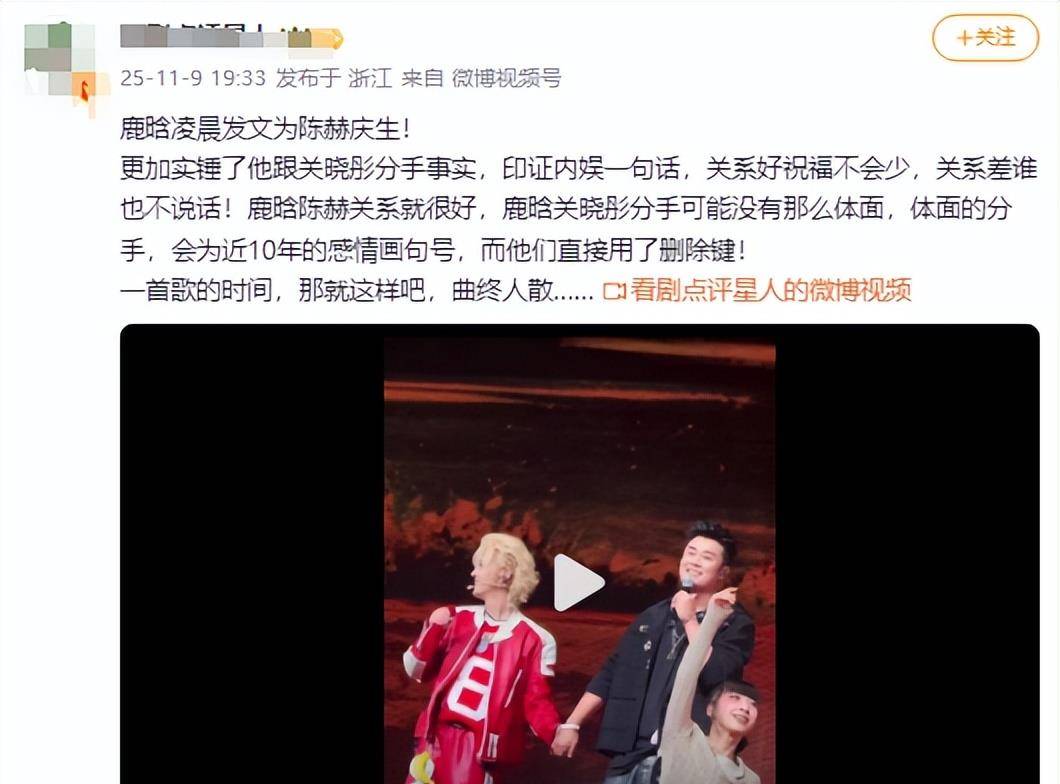Click the camera icon before the video link
Image resolution: width=1060 pixels, height=784 pixels.
coord(614,291)
